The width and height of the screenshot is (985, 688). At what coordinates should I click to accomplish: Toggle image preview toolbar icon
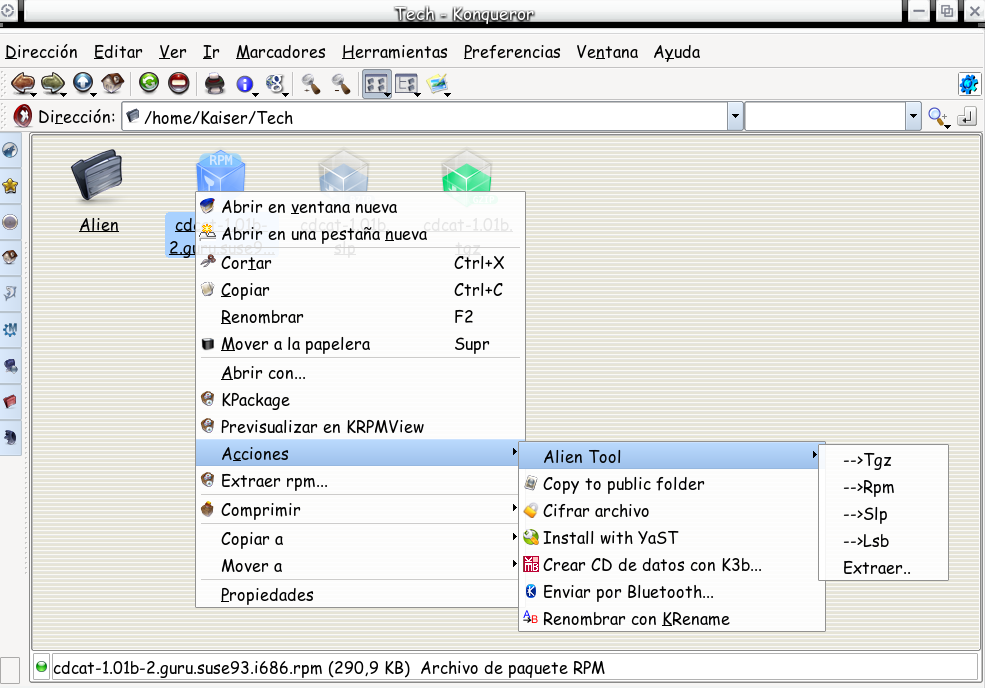(x=438, y=84)
